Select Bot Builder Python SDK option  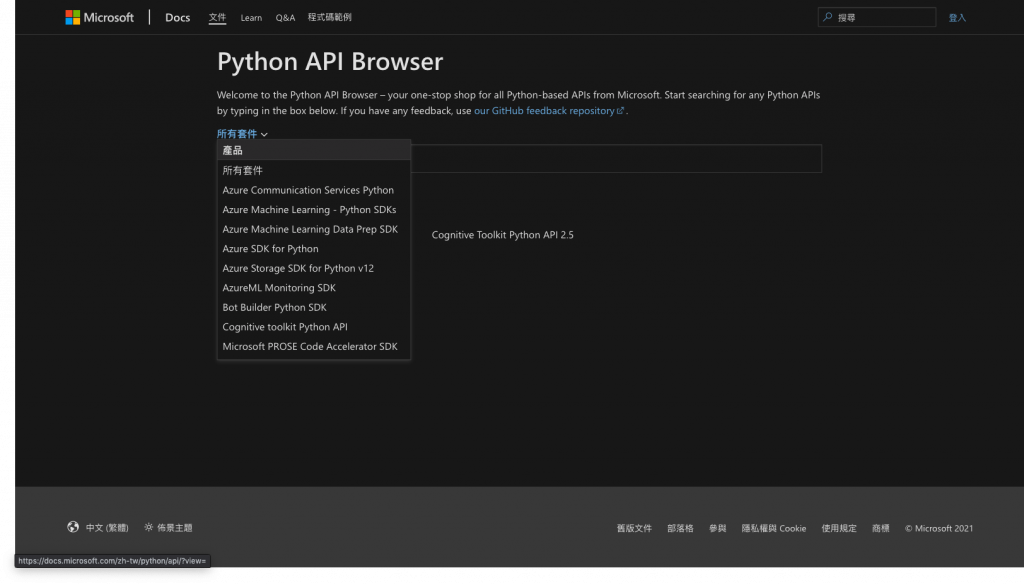click(274, 307)
